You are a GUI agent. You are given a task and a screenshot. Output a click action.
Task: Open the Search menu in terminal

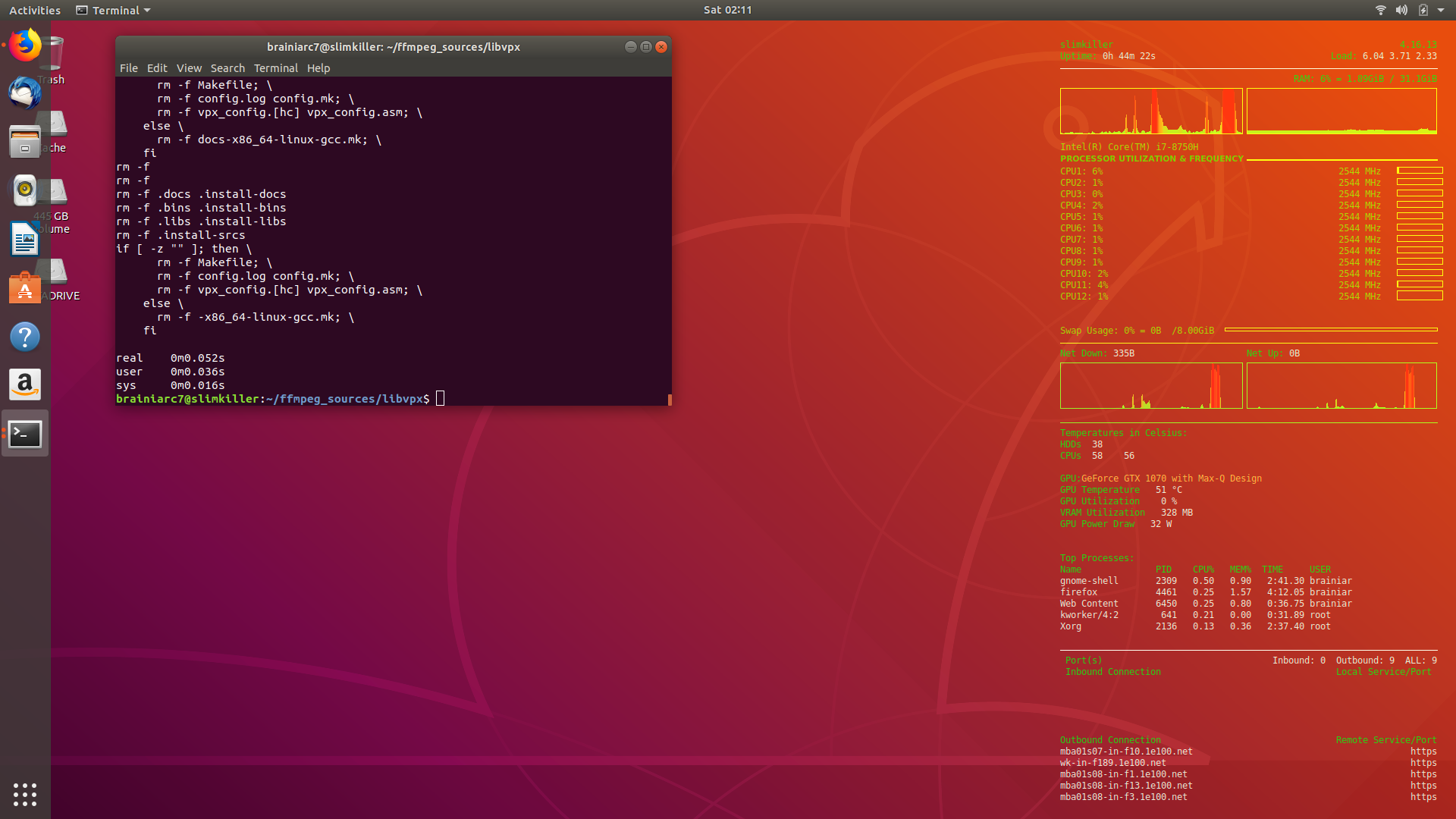[x=227, y=68]
